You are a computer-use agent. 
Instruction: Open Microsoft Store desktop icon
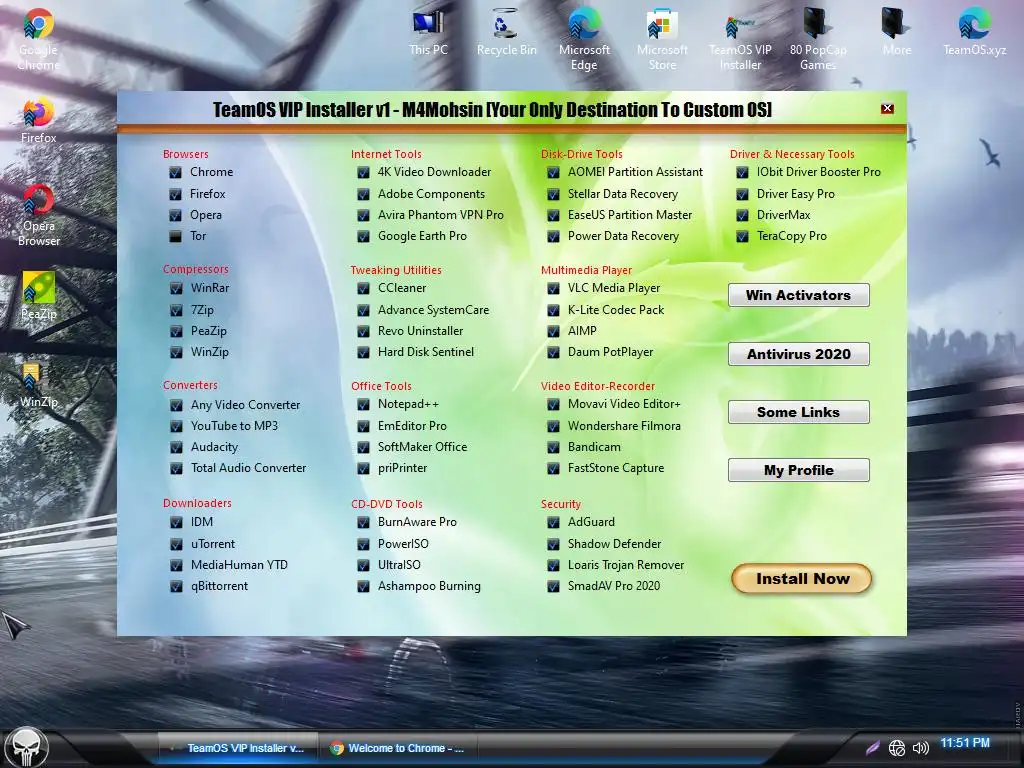(662, 39)
